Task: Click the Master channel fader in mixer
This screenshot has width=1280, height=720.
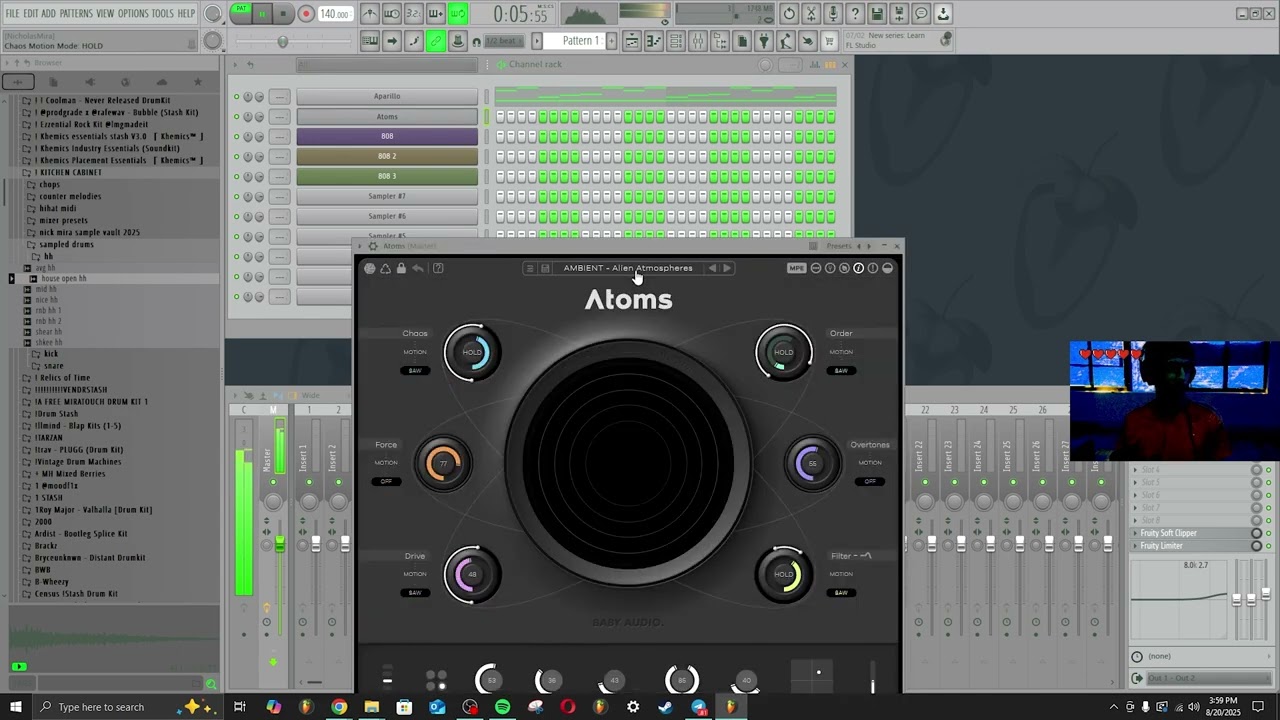Action: tap(280, 543)
